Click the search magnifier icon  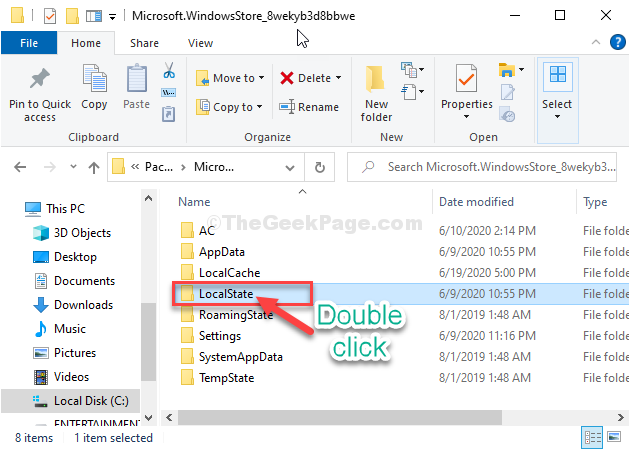368,166
